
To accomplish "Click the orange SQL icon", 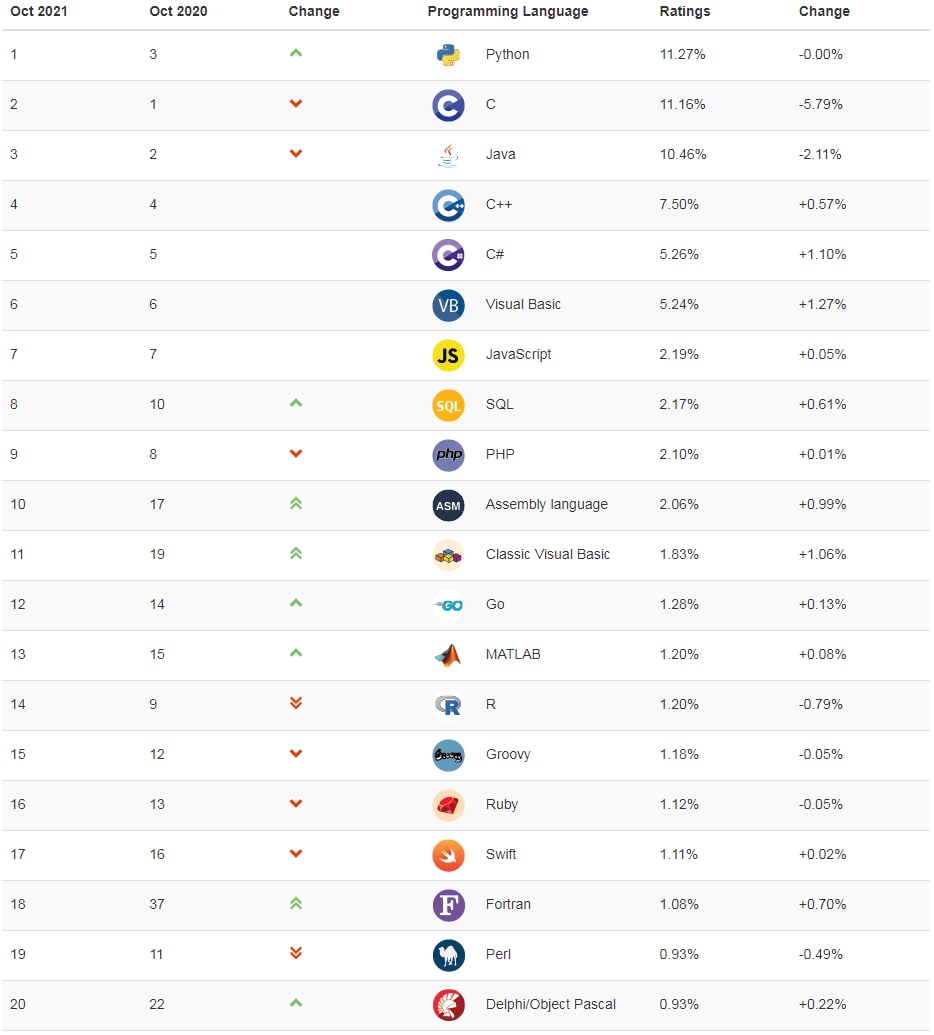I will [448, 405].
